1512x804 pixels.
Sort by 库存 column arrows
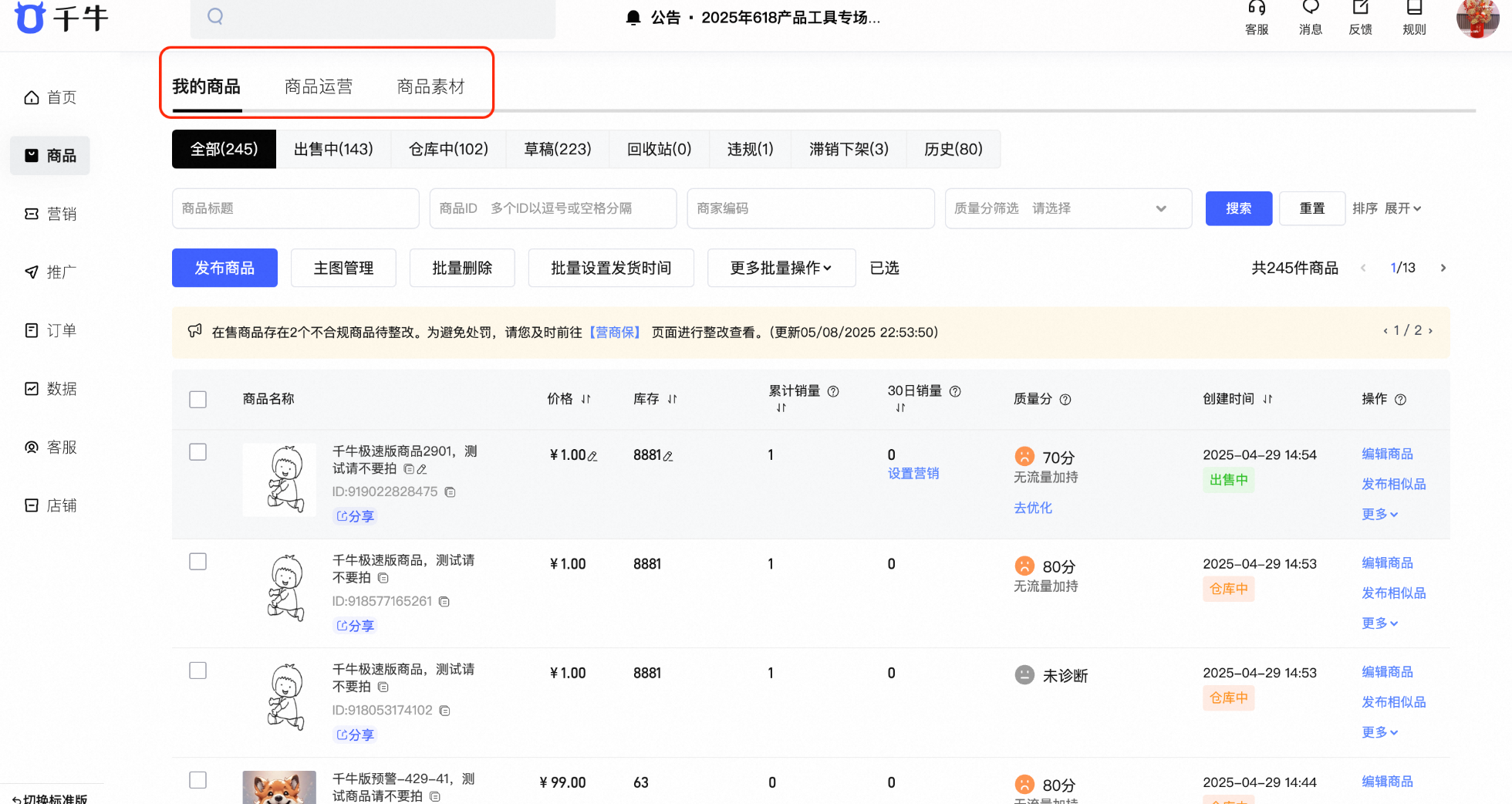(x=673, y=399)
